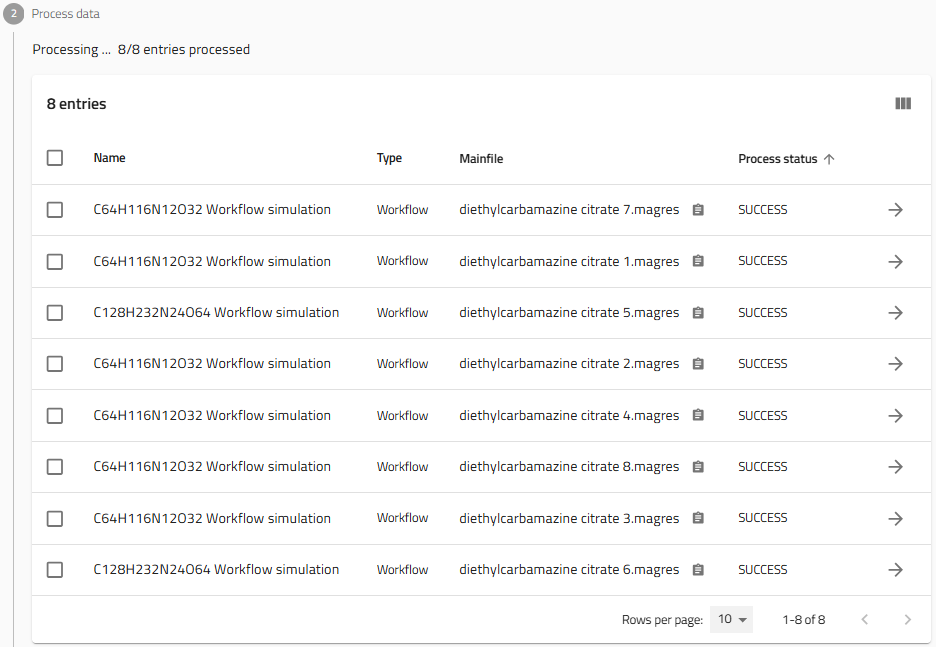Select row with citrate 3.magres checkbox
936x647 pixels.
coord(55,519)
